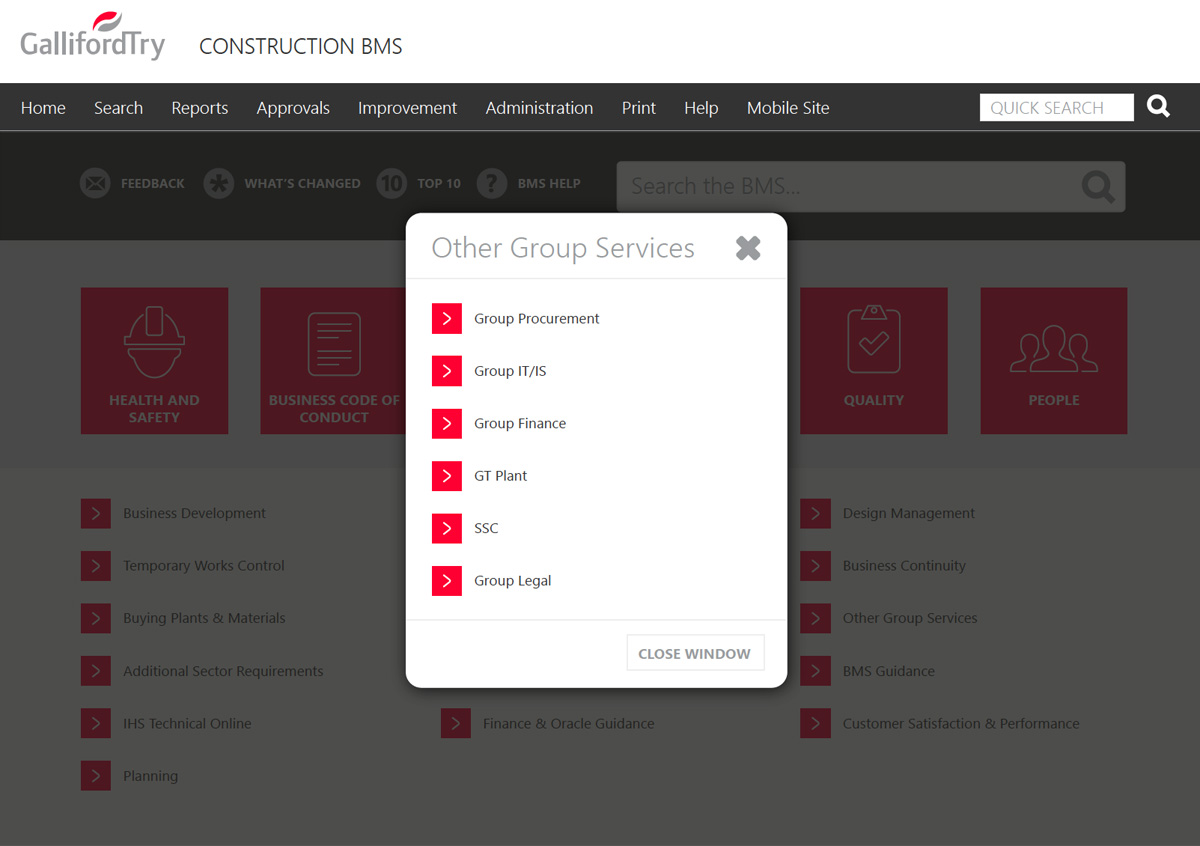The height and width of the screenshot is (846, 1200).
Task: Open the SSC link
Action: pyautogui.click(x=486, y=528)
